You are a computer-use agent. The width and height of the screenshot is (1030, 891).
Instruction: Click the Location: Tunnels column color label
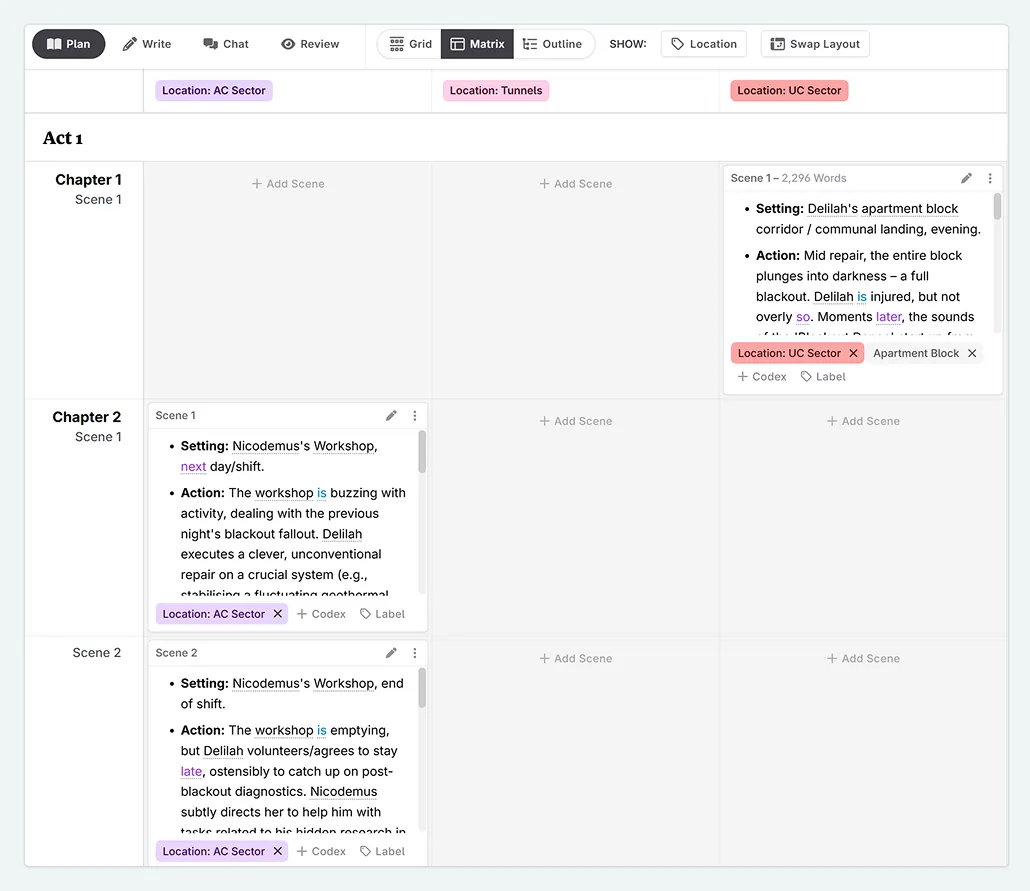click(x=496, y=91)
